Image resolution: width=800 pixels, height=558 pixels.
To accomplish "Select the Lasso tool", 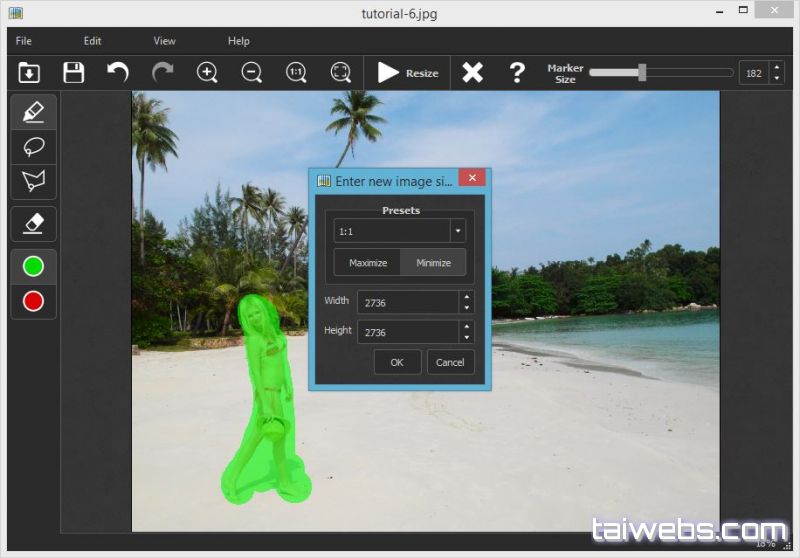I will (x=33, y=146).
